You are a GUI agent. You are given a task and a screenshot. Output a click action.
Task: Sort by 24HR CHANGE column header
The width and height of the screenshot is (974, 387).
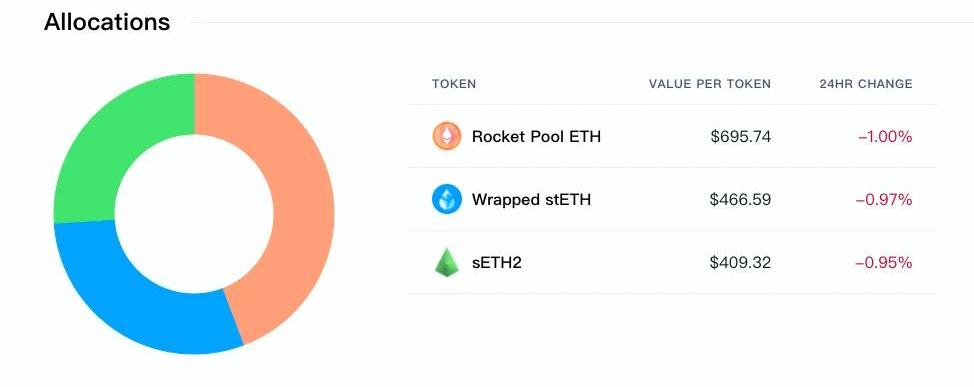tap(865, 84)
